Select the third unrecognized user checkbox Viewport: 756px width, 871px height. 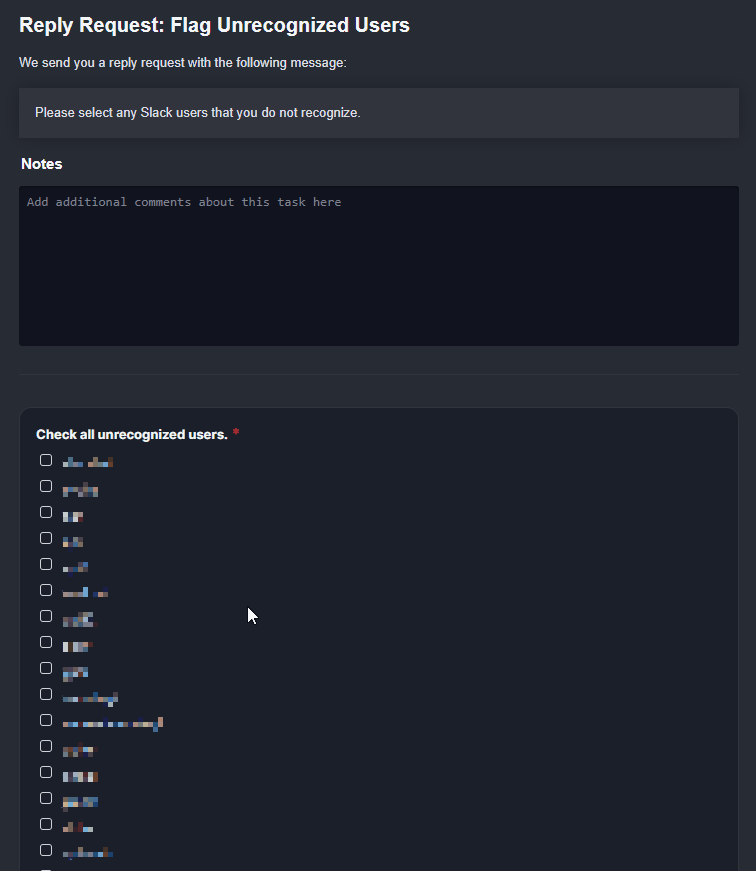click(46, 511)
